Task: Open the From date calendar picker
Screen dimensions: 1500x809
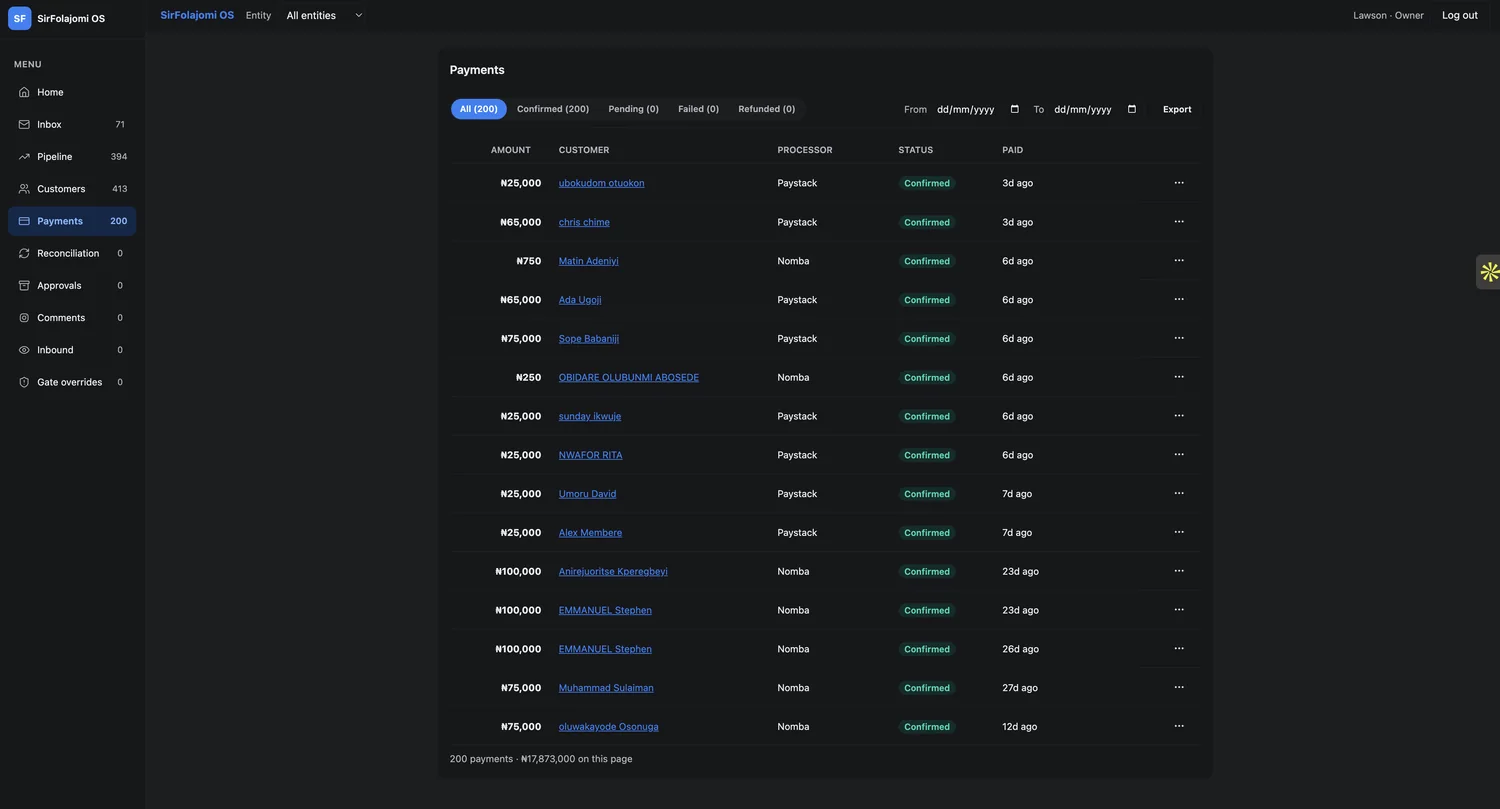Action: (1015, 109)
